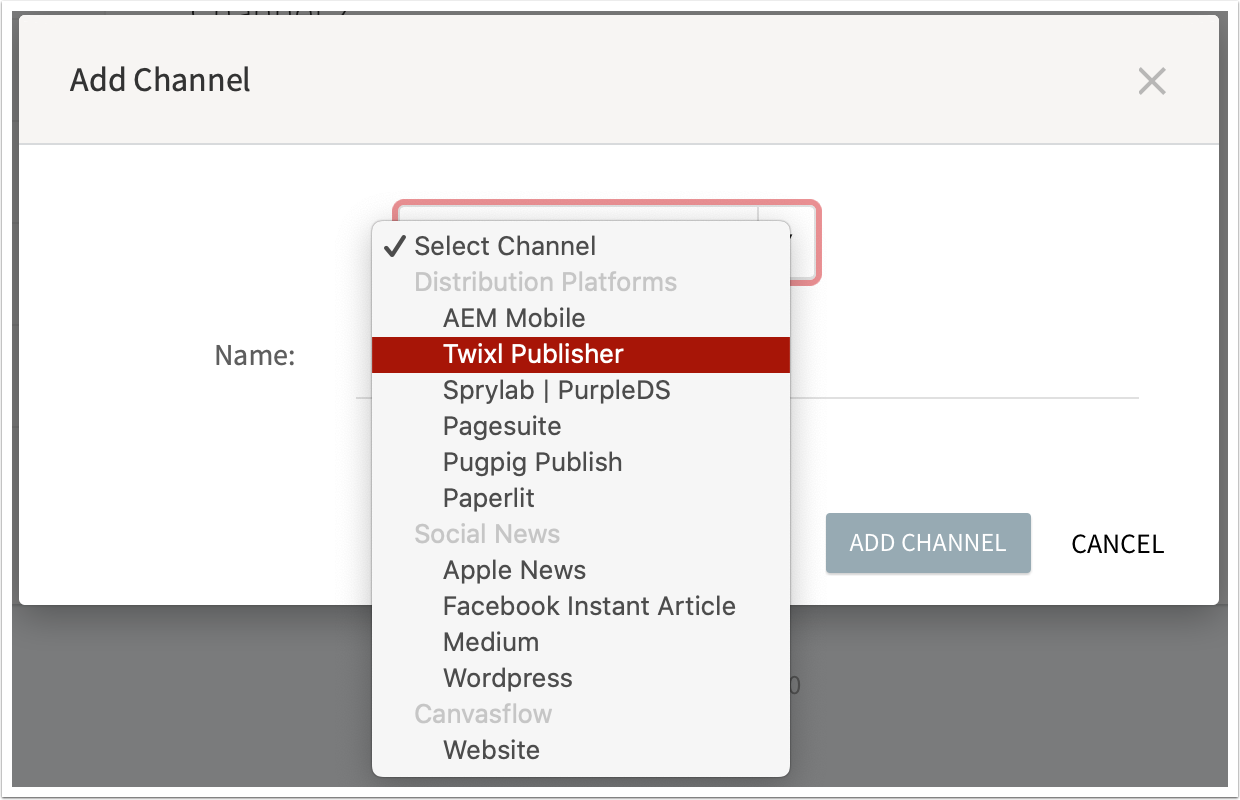Pick Wordpress from the dropdown
The width and height of the screenshot is (1240, 800).
(x=581, y=678)
